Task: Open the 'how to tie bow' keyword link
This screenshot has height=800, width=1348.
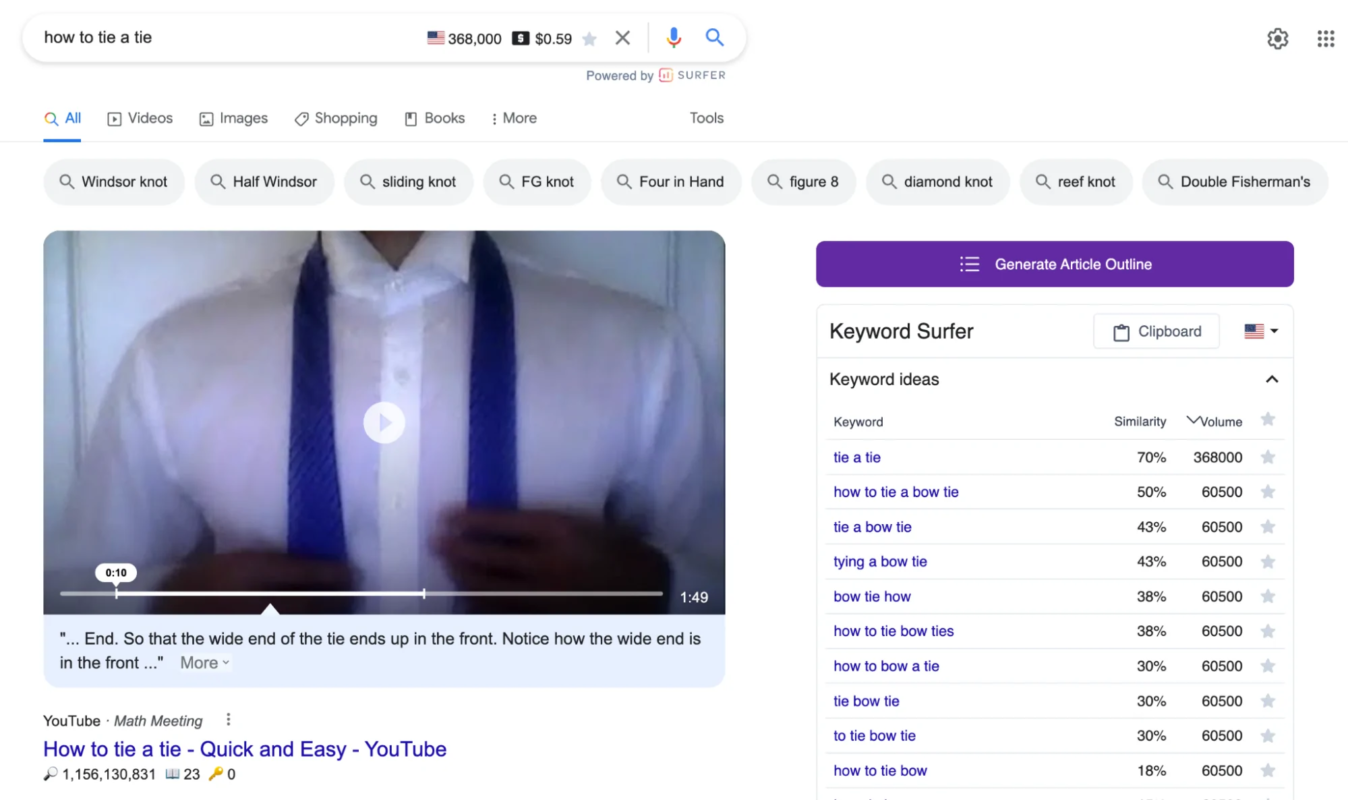Action: (x=880, y=771)
